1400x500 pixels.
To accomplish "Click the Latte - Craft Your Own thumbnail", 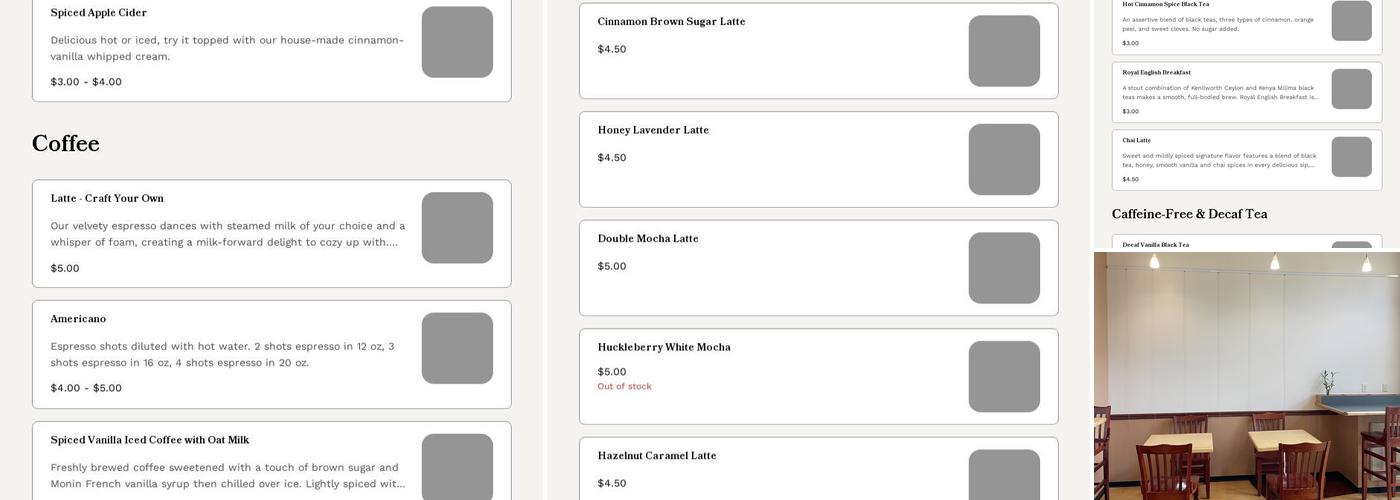I will pyautogui.click(x=457, y=228).
